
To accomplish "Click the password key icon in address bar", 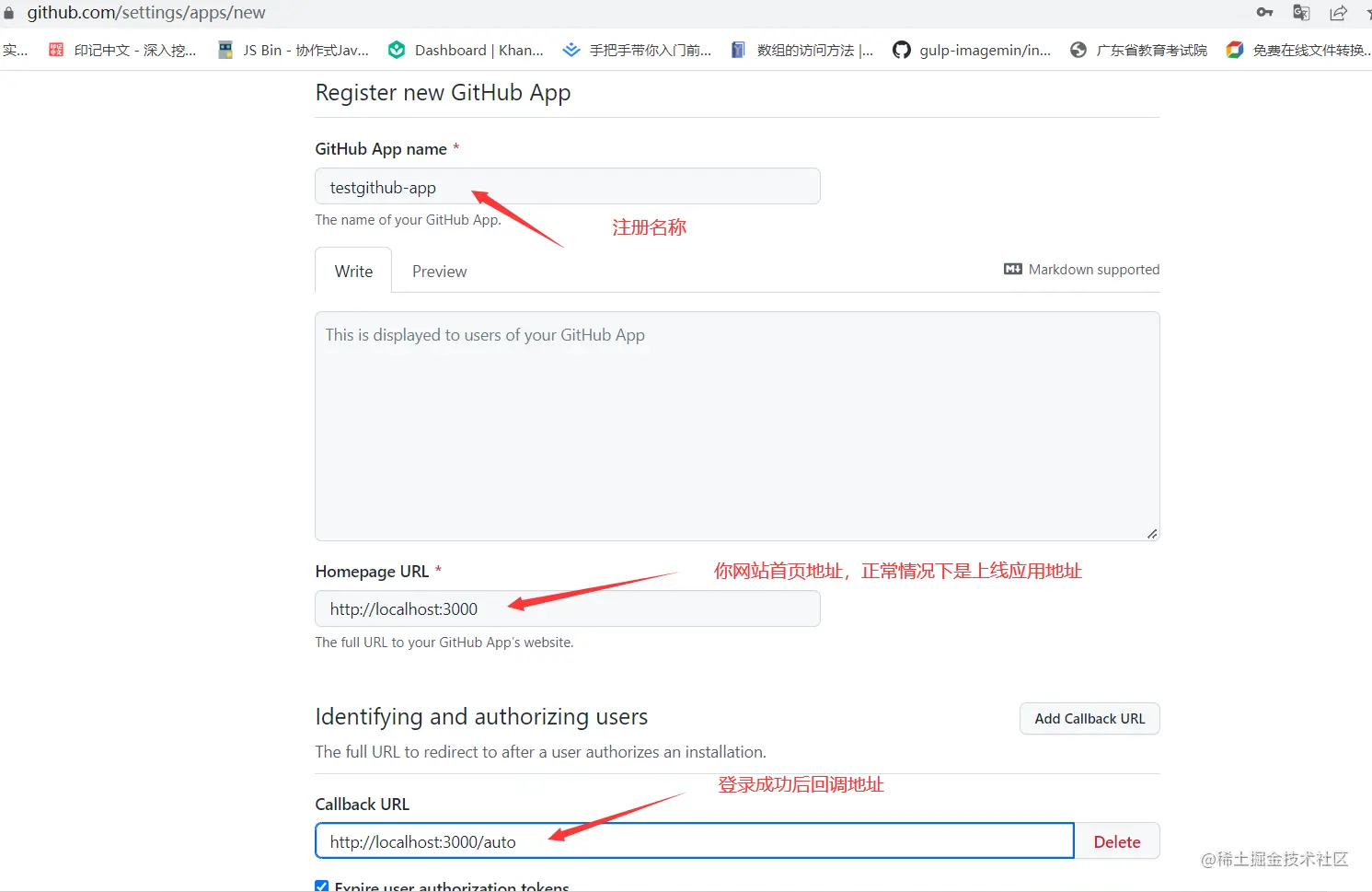I will 1265,12.
